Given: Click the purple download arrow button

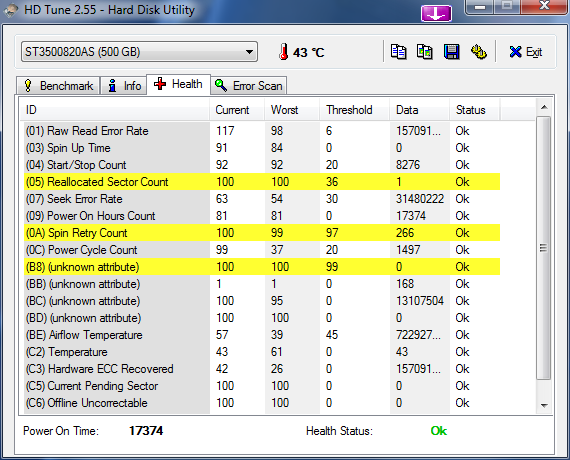Looking at the screenshot, I should [x=436, y=13].
